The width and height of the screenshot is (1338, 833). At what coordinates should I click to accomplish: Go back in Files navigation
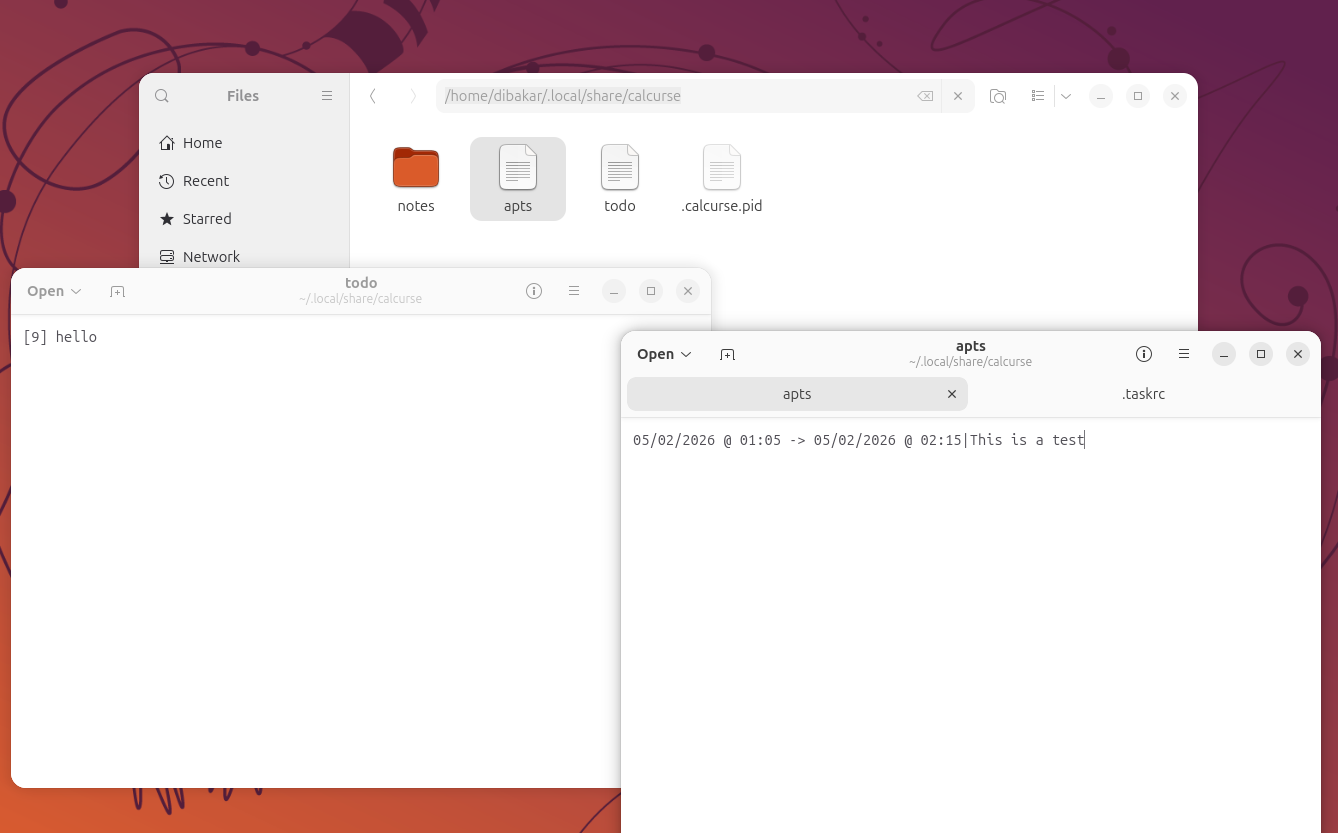[x=372, y=96]
